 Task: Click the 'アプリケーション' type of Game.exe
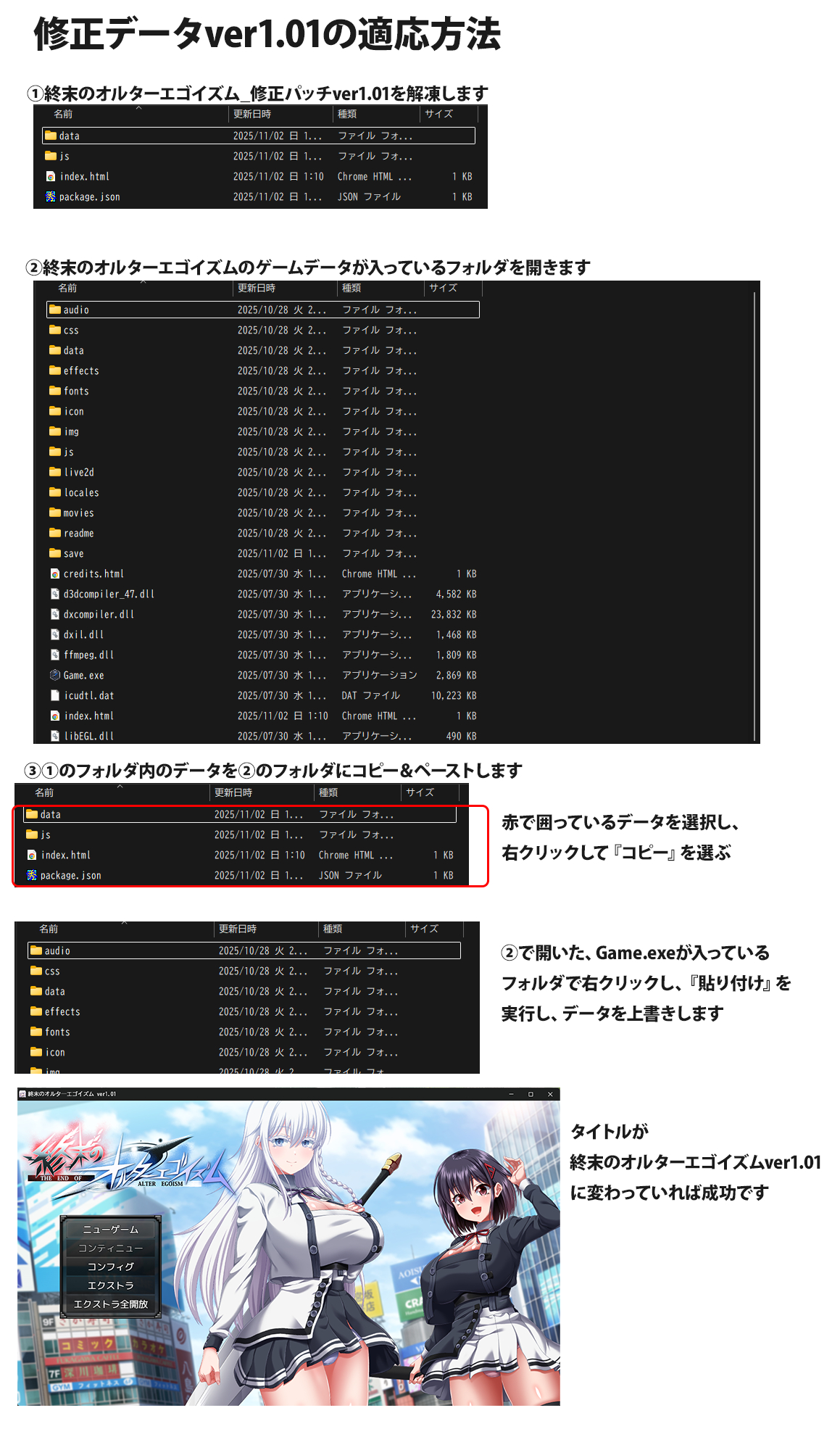380,675
